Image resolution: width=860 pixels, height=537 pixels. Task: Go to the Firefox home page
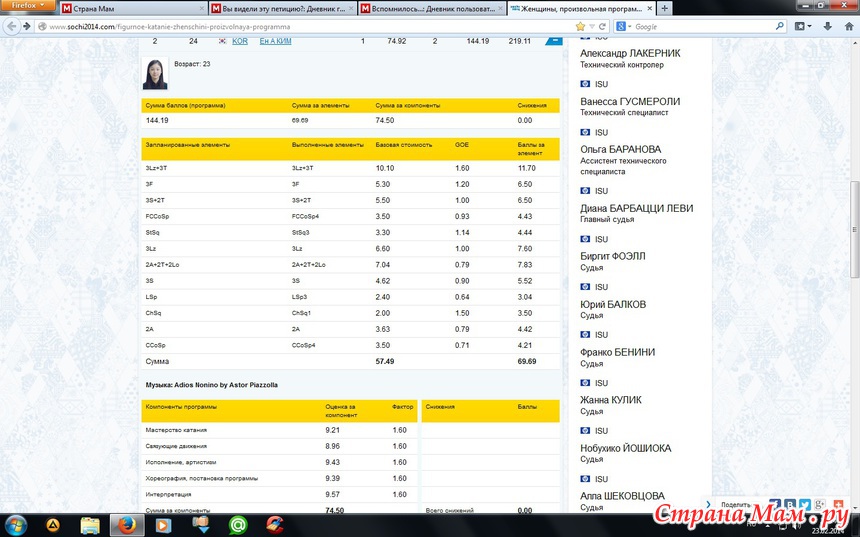(851, 26)
